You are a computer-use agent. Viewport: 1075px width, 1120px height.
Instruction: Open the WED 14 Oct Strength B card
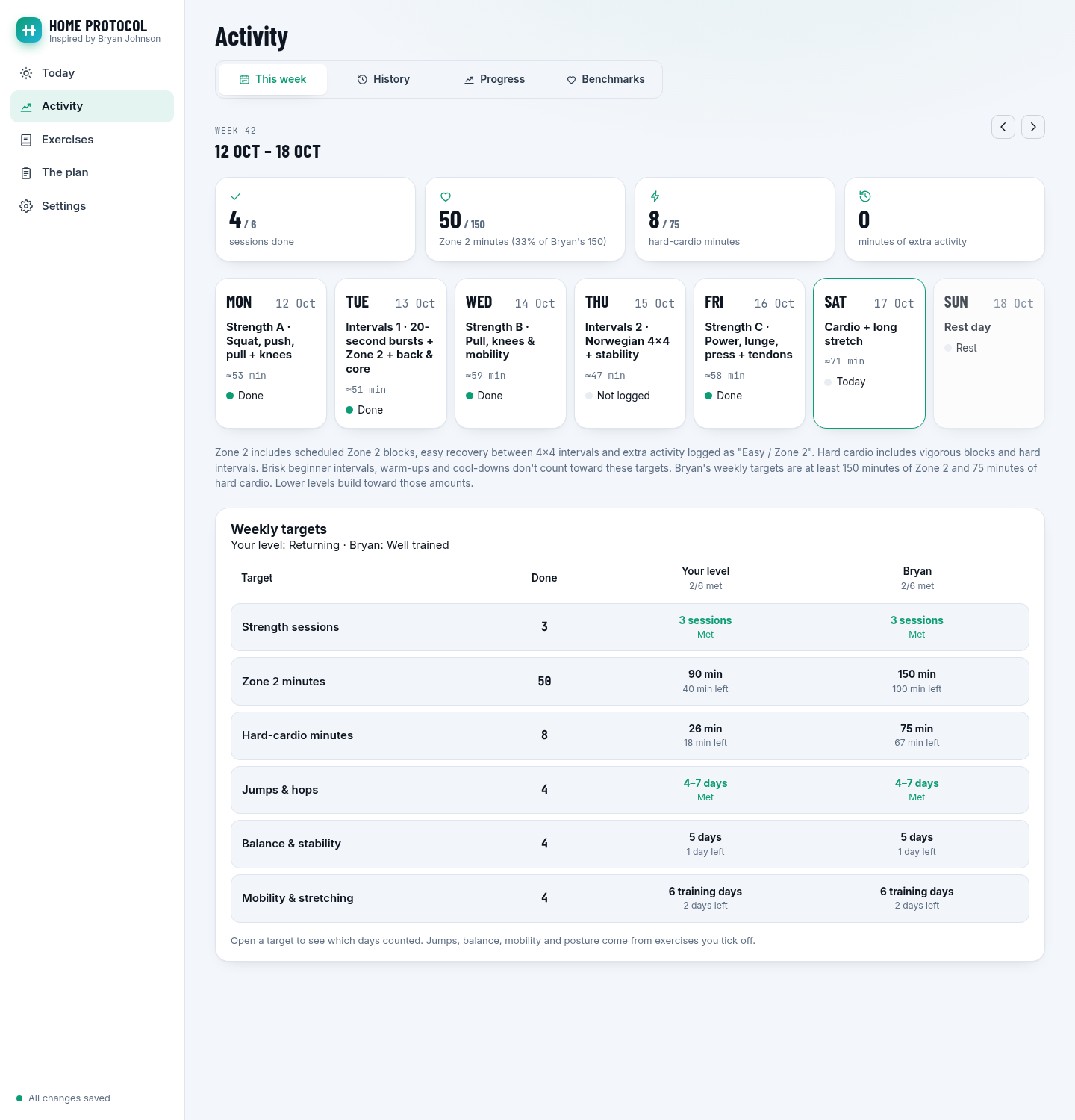(x=511, y=353)
